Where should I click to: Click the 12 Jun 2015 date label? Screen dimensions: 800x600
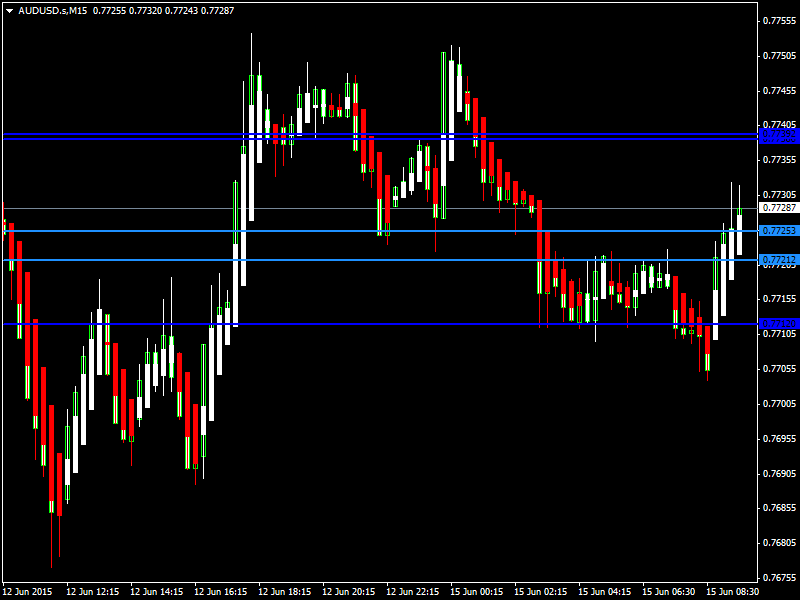pos(30,591)
